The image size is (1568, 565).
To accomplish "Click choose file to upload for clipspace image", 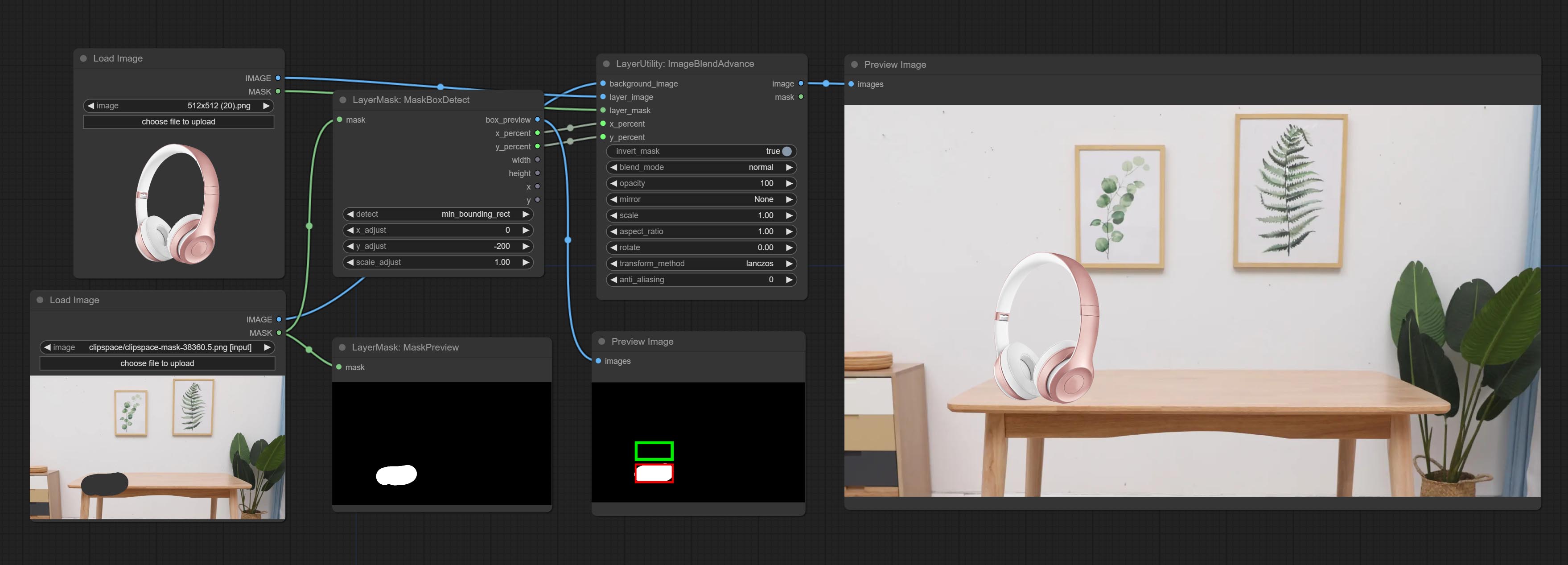I will (x=157, y=363).
